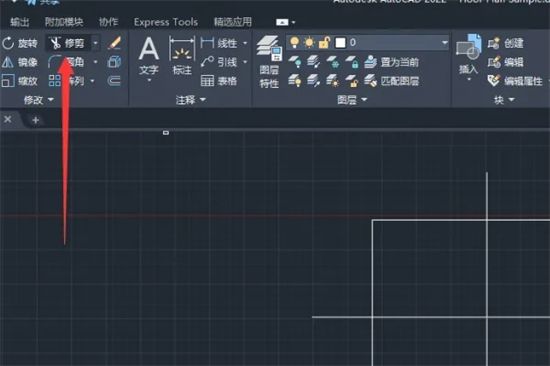This screenshot has height=366, width=550.
Task: Open Featured Apps (精选应用) tab
Action: [x=233, y=22]
